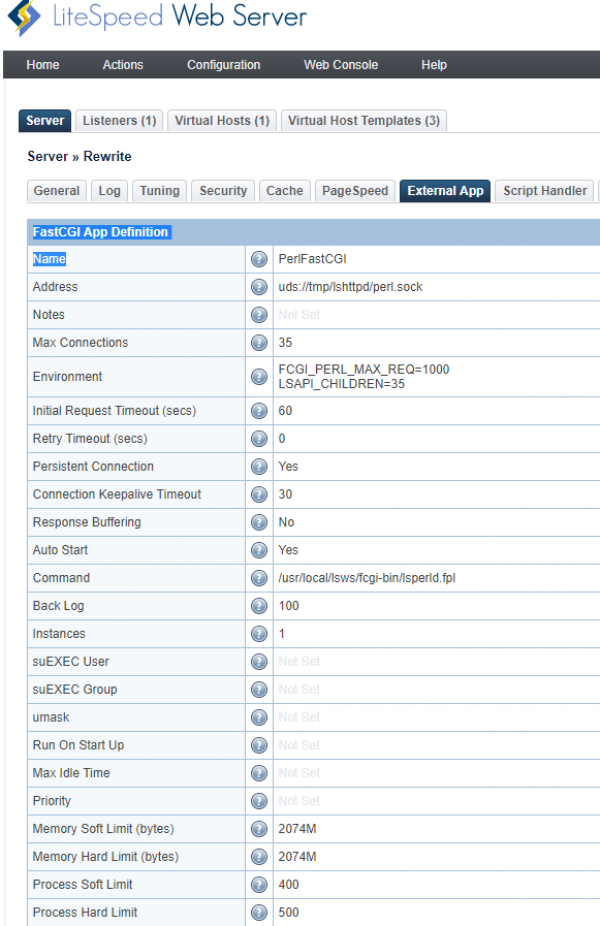Switch to Virtual Host Templates (3) tab
600x926 pixels.
[x=364, y=120]
